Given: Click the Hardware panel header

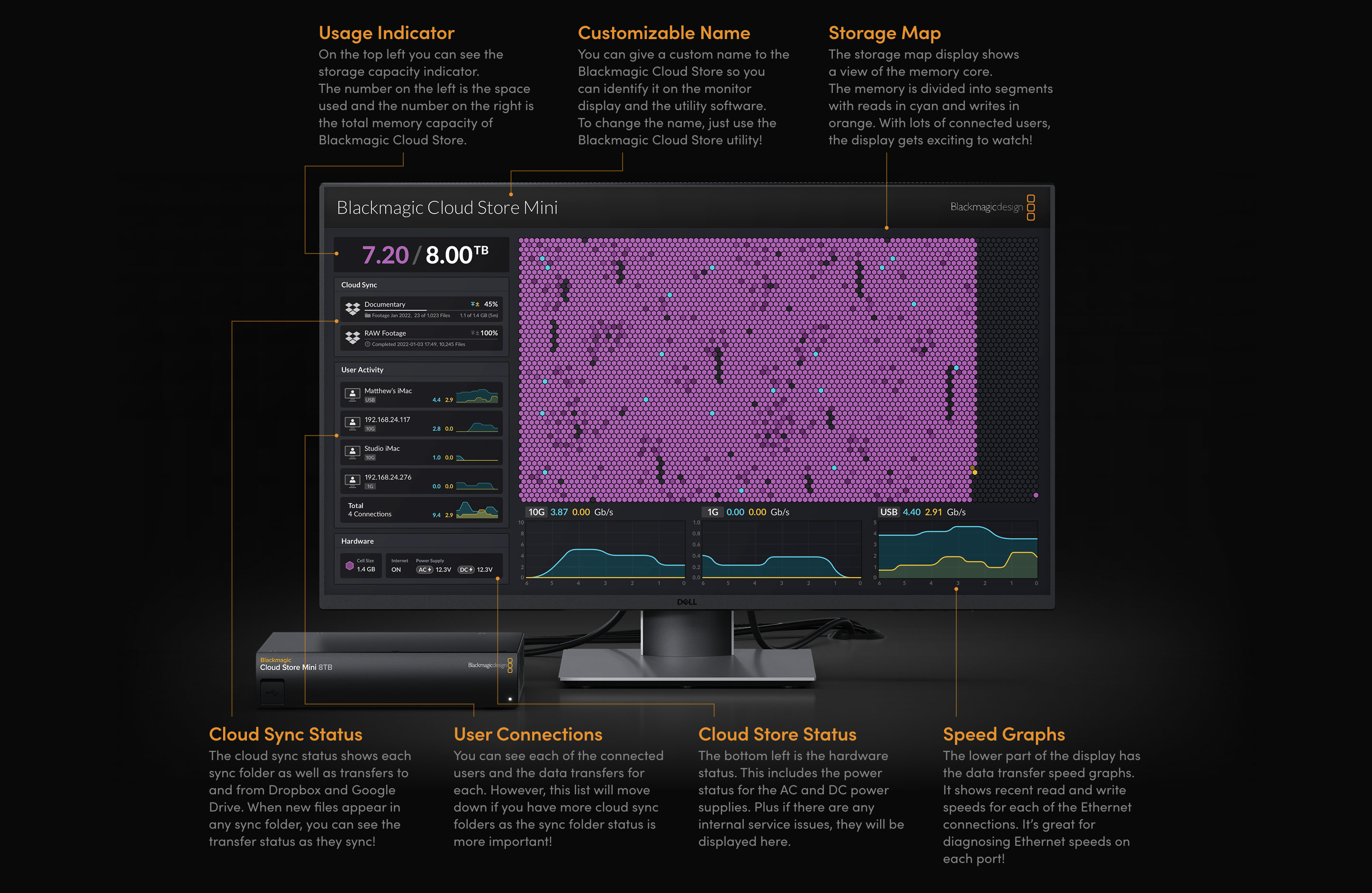Looking at the screenshot, I should 421,541.
